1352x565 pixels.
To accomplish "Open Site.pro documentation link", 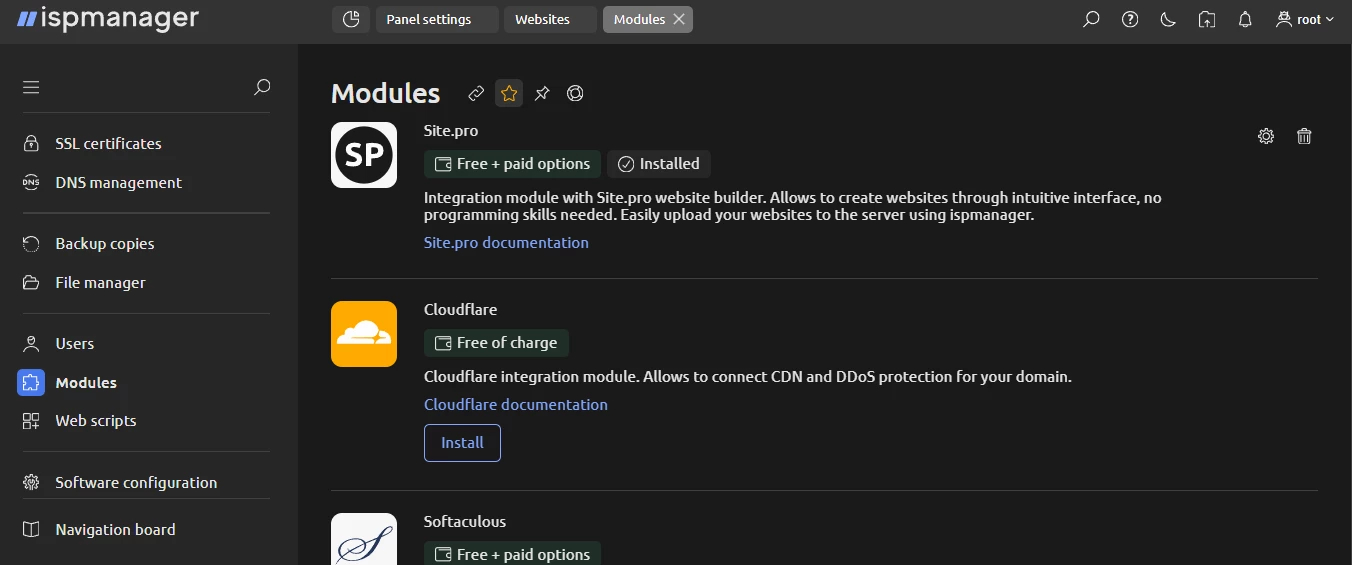I will click(x=506, y=242).
